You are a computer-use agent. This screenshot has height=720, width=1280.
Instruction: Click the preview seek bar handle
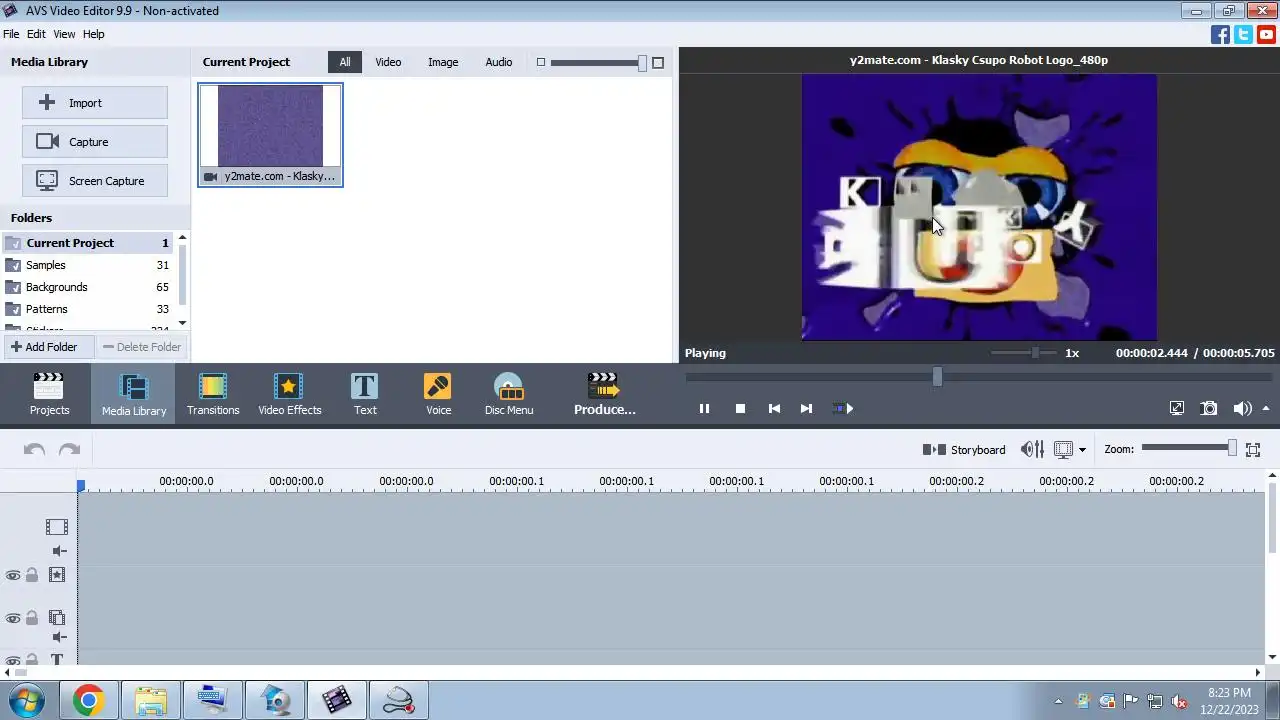point(937,377)
